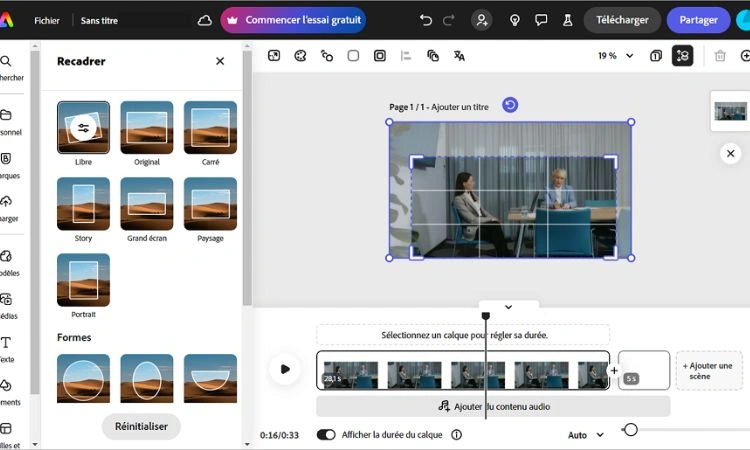750x450 pixels.
Task: Toggle the layers panel button
Action: (x=683, y=56)
